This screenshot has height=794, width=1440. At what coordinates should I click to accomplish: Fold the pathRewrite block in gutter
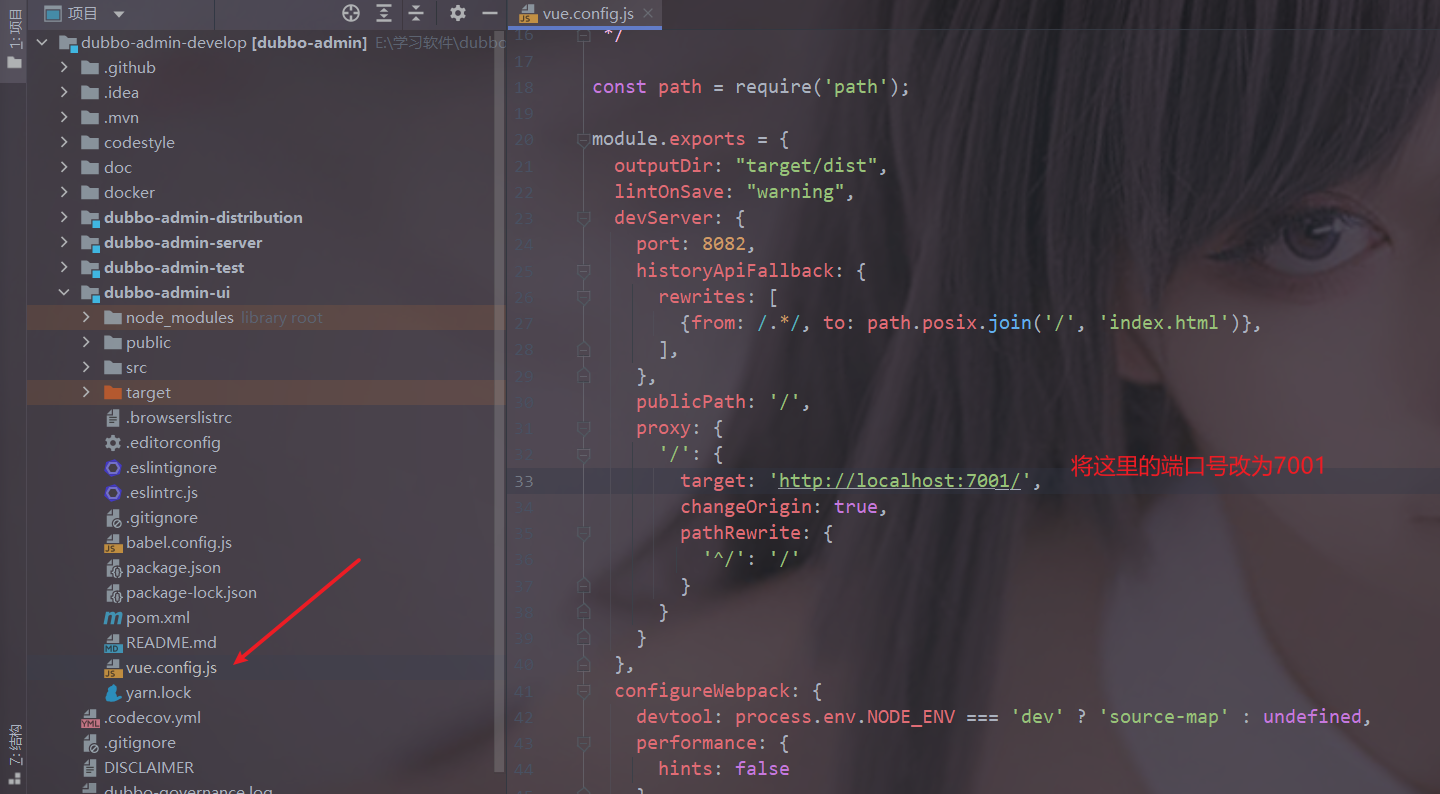[583, 533]
